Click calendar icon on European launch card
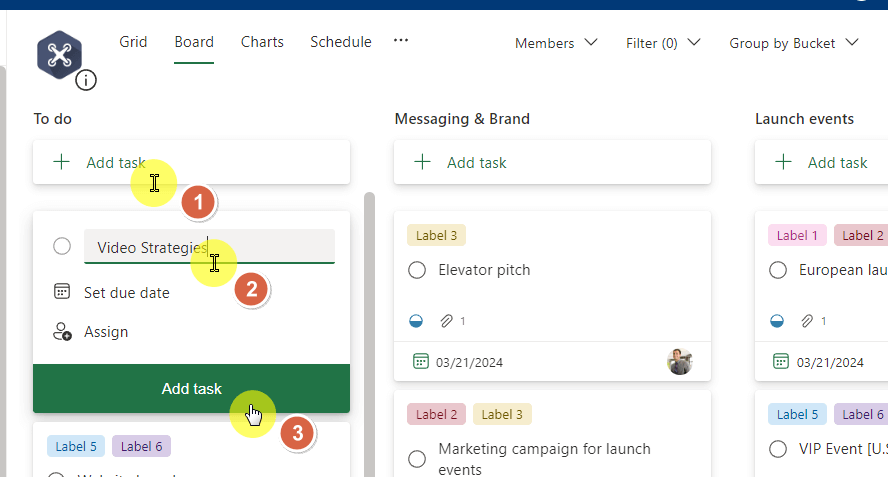Viewport: 888px width, 477px height. click(781, 361)
